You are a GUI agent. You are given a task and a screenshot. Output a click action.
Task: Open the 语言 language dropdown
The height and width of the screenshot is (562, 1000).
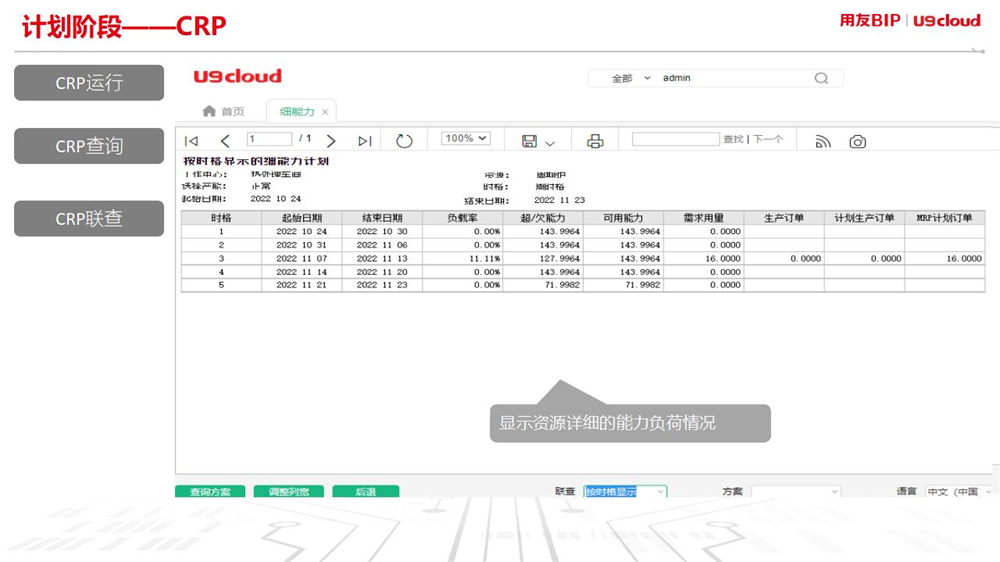959,491
